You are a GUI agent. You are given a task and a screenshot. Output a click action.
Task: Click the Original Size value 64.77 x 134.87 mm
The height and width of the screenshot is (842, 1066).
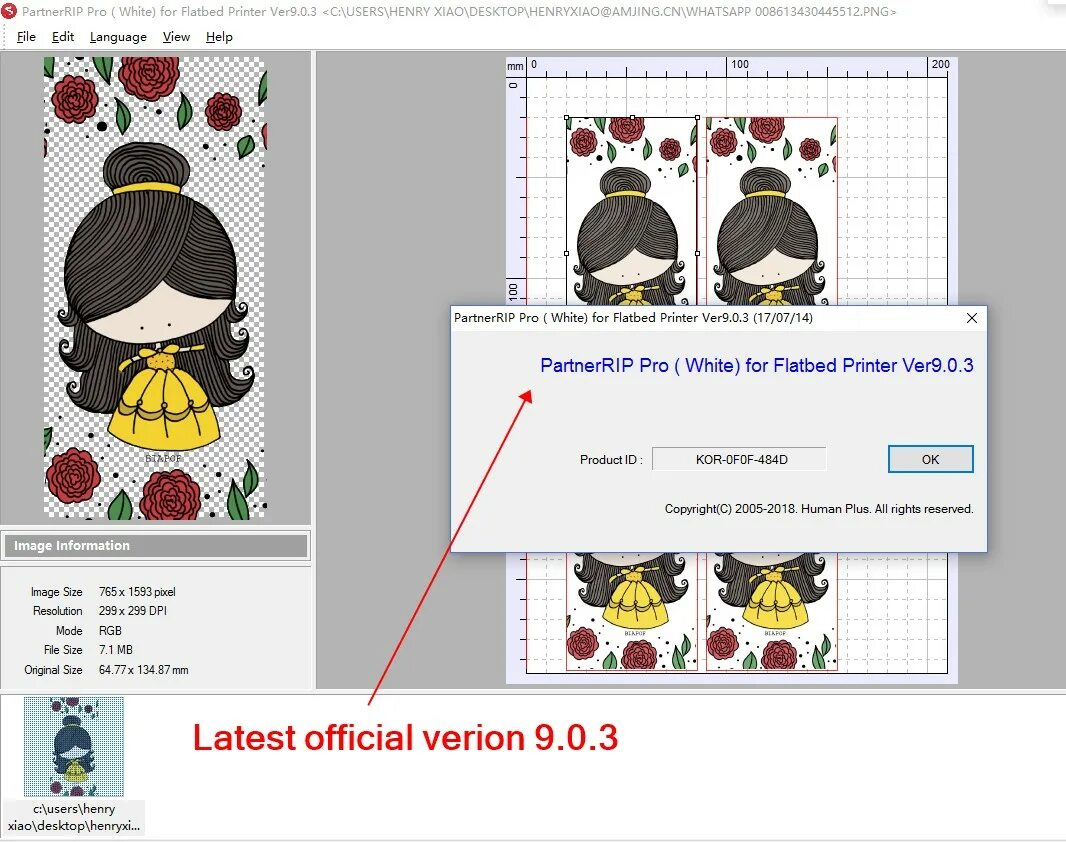pos(143,669)
